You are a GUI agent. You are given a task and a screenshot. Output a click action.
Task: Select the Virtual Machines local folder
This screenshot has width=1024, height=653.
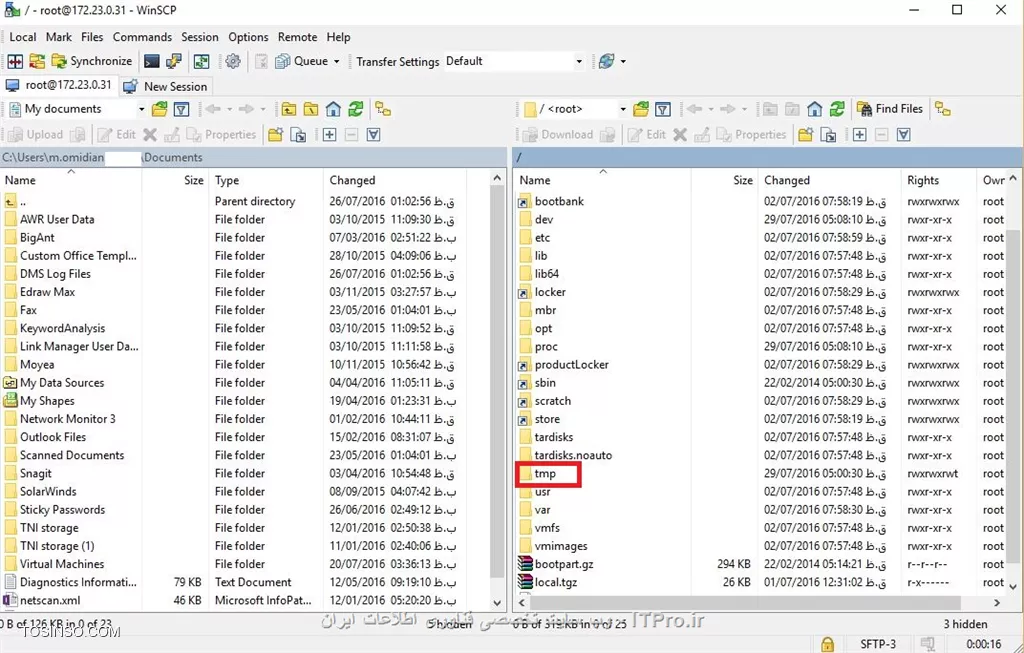point(62,564)
